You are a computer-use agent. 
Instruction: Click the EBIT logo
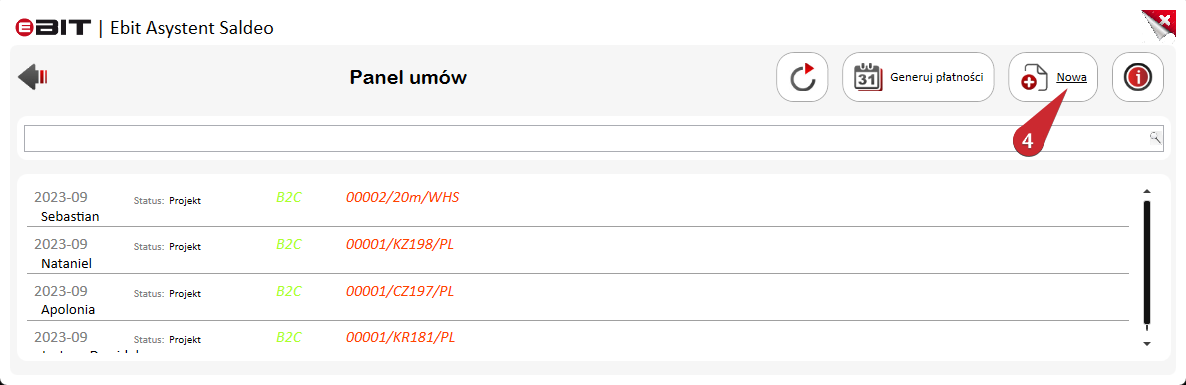[53, 29]
